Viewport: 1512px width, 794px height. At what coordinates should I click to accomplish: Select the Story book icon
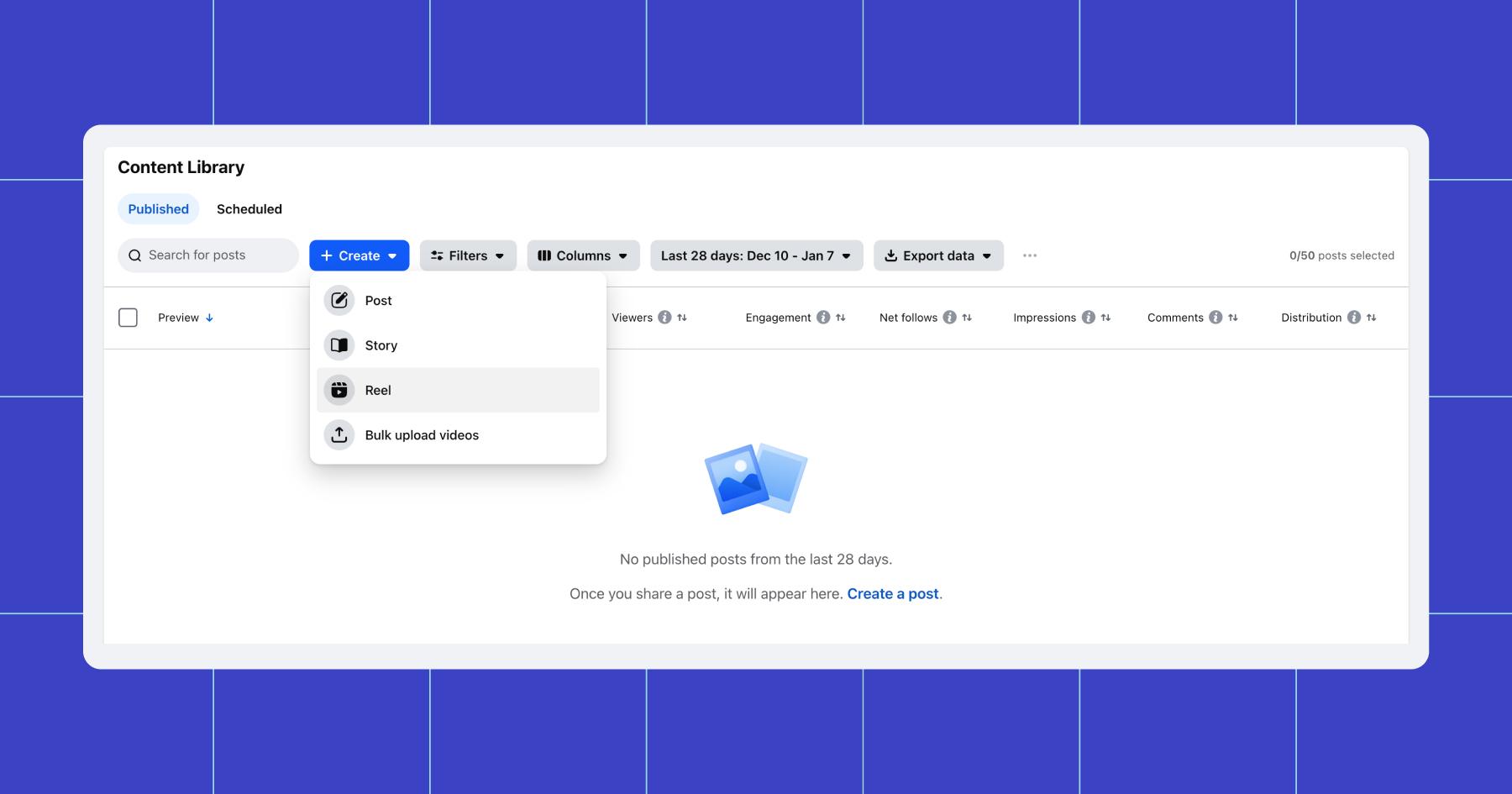339,345
